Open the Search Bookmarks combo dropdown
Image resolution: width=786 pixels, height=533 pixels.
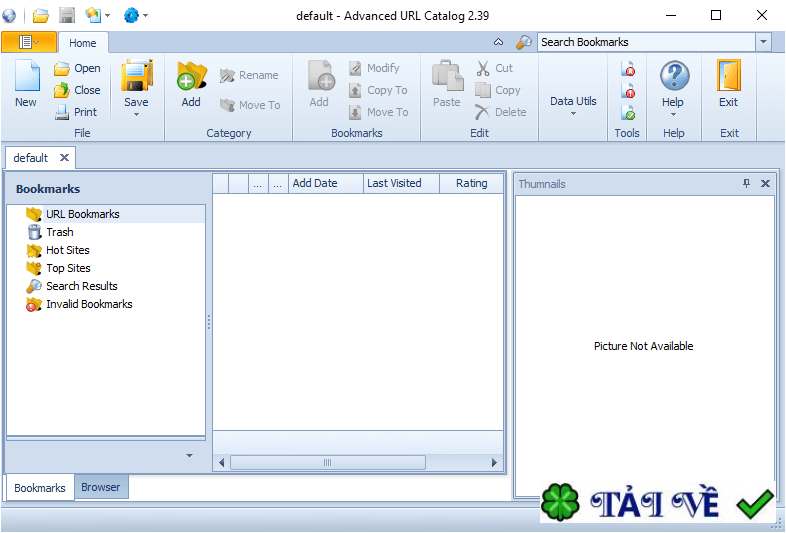coord(763,42)
